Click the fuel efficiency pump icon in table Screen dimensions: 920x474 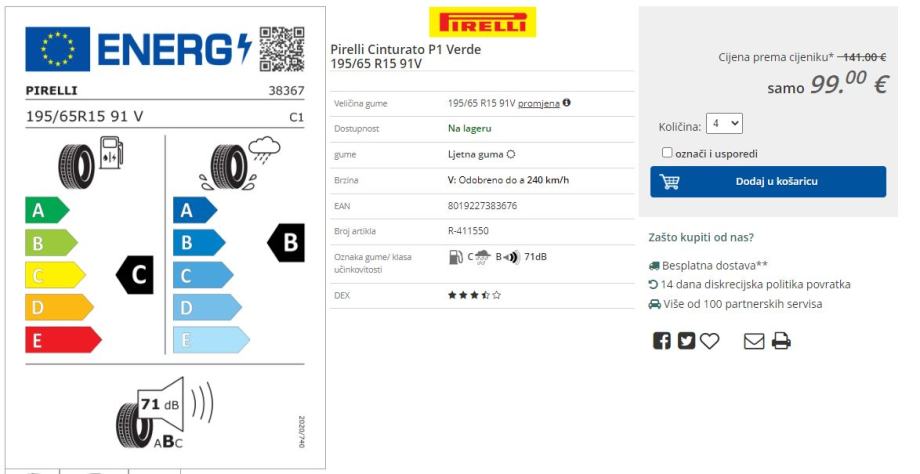point(455,257)
